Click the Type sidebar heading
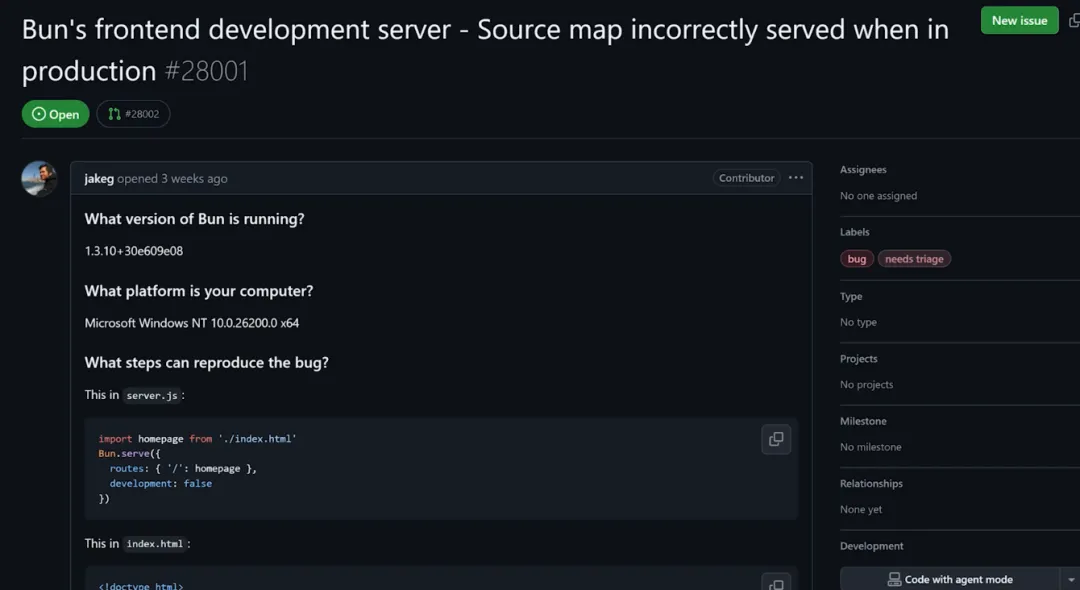The height and width of the screenshot is (590, 1080). coord(851,296)
